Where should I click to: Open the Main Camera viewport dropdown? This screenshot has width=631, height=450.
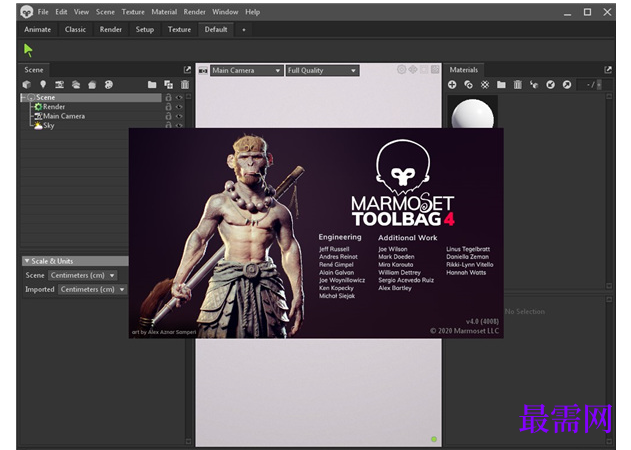click(246, 70)
